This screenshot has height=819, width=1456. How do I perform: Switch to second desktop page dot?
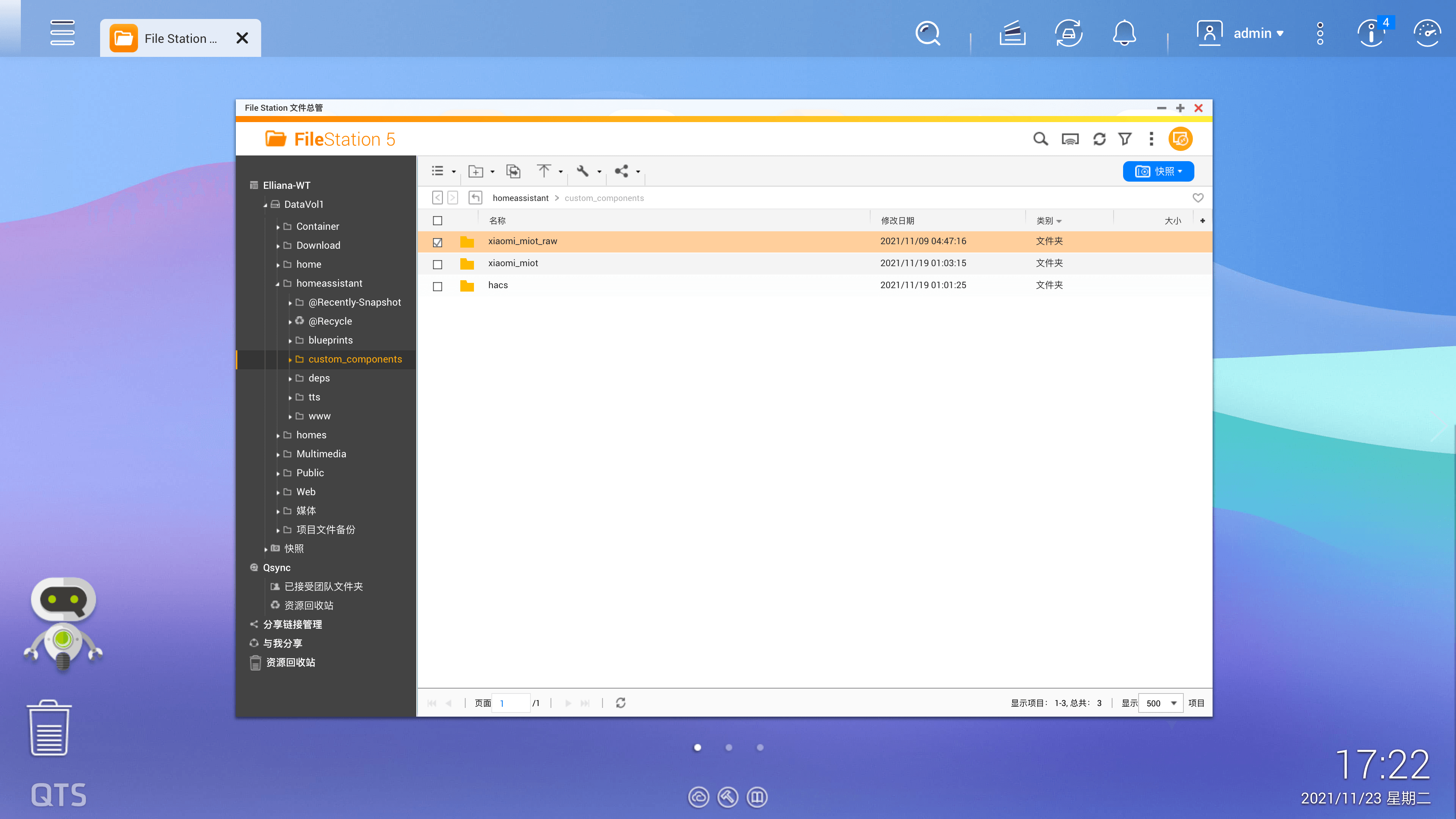728,747
